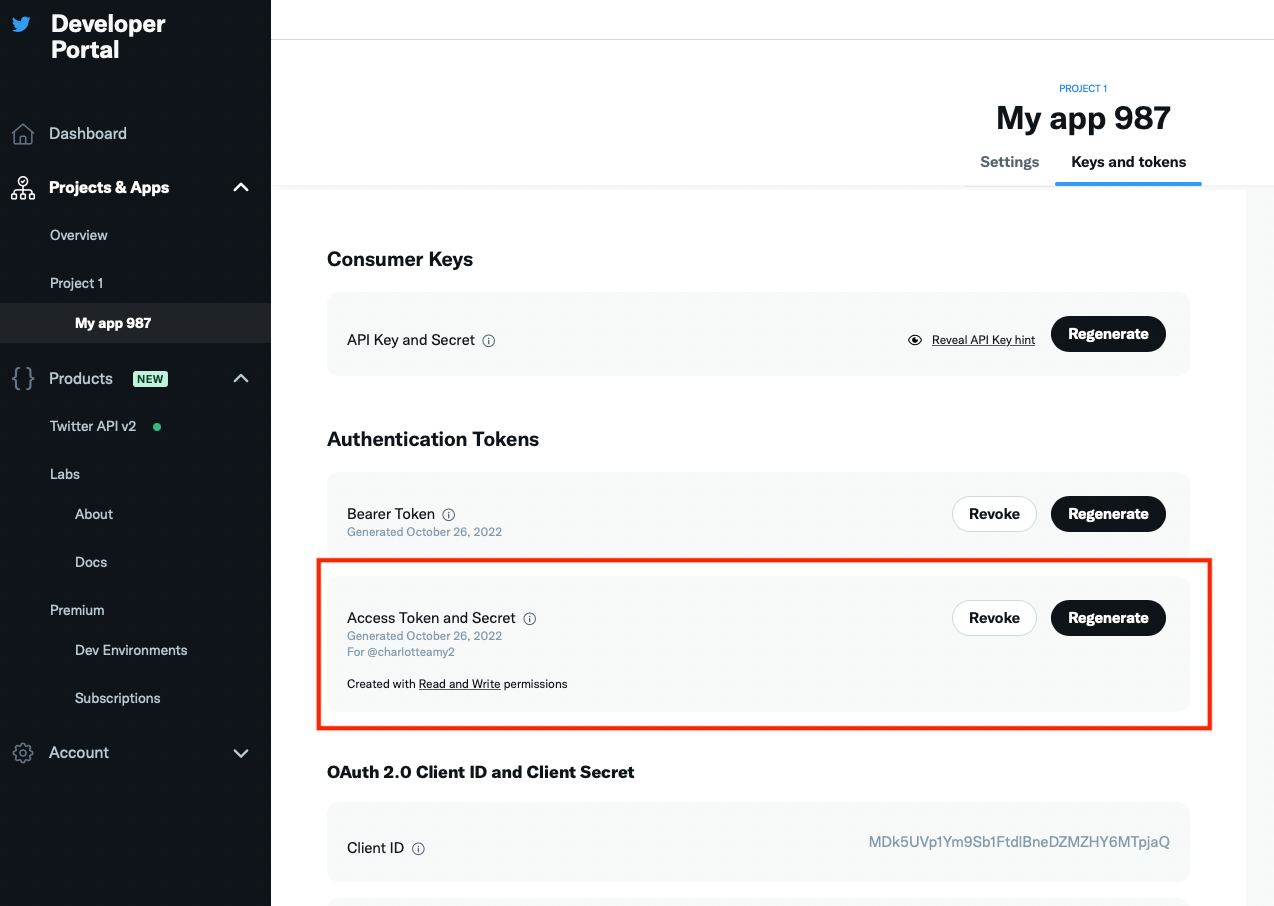Image resolution: width=1274 pixels, height=906 pixels.
Task: Select the Keys and tokens tab
Action: pos(1128,162)
